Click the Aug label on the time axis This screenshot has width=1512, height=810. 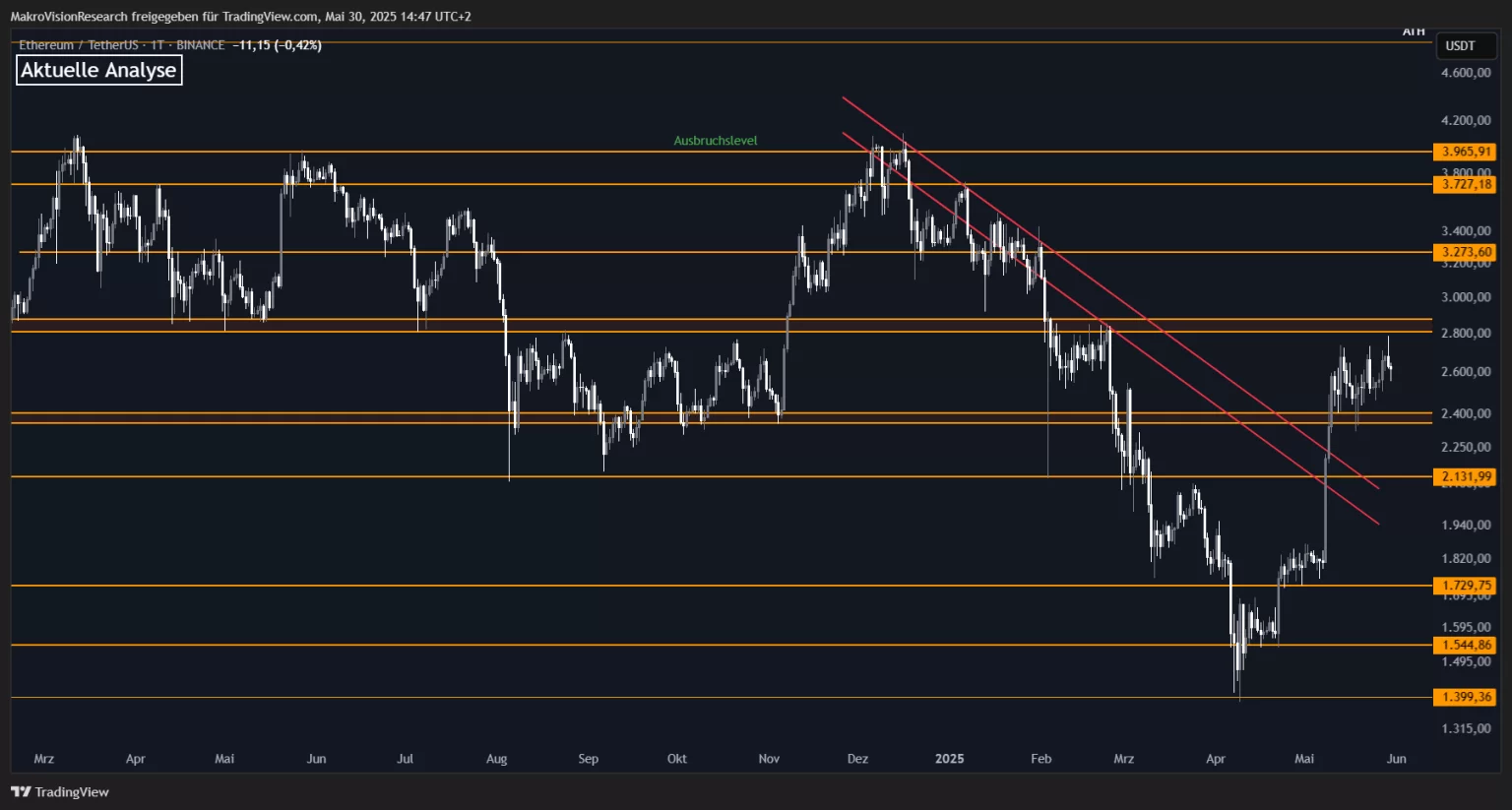click(496, 759)
